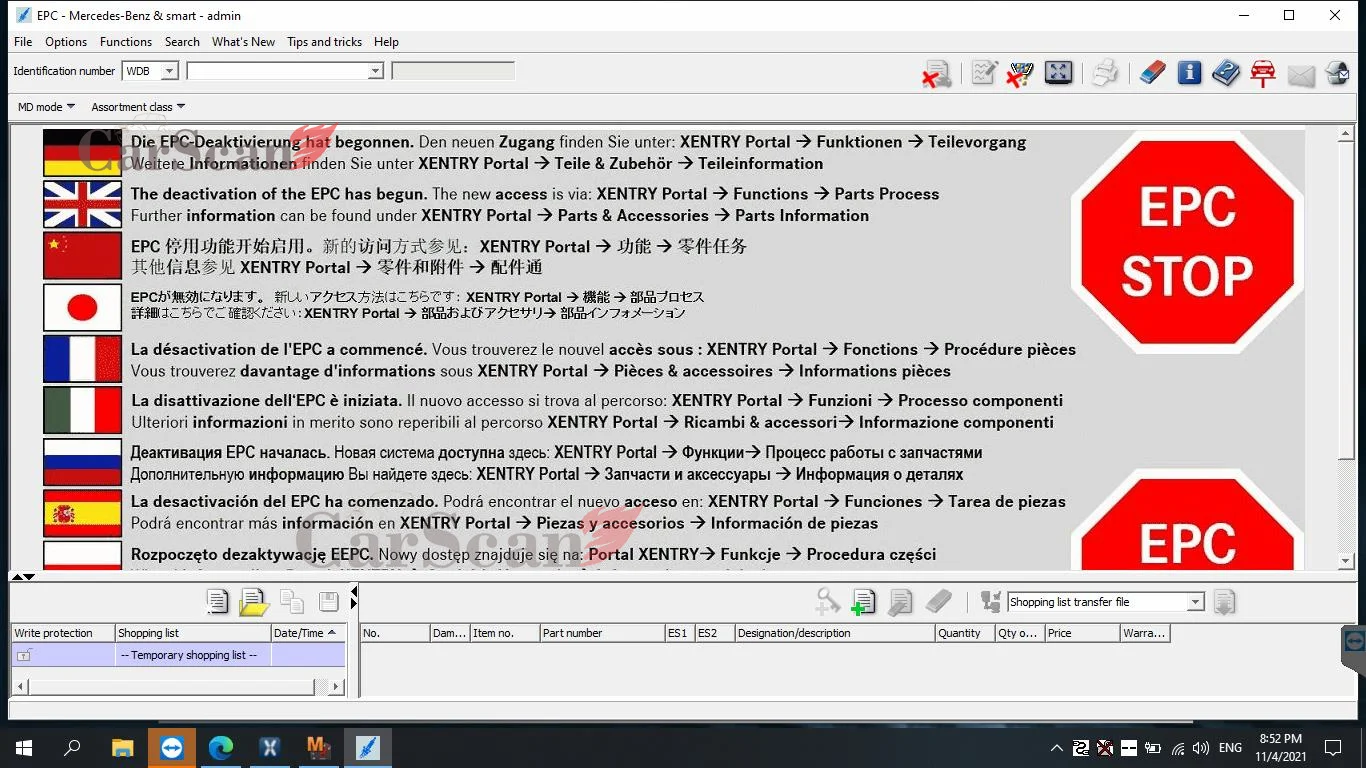
Task: Open the help book icon
Action: pyautogui.click(x=1226, y=73)
